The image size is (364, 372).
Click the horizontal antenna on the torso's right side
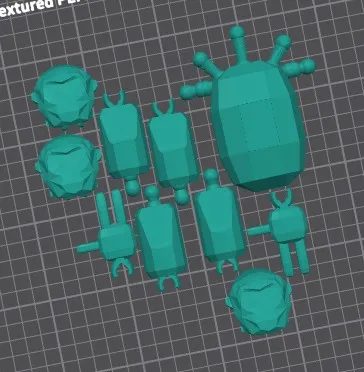(x=299, y=68)
